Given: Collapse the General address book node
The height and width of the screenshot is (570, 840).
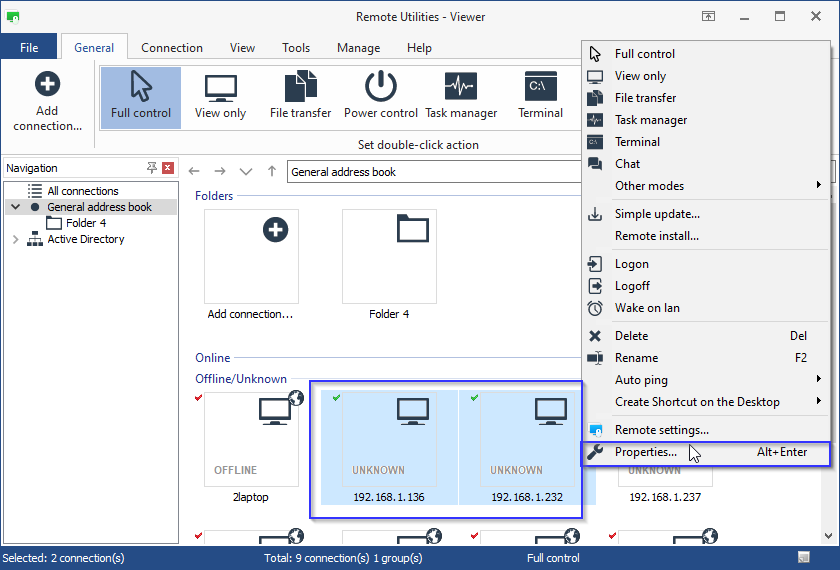Looking at the screenshot, I should [15, 207].
